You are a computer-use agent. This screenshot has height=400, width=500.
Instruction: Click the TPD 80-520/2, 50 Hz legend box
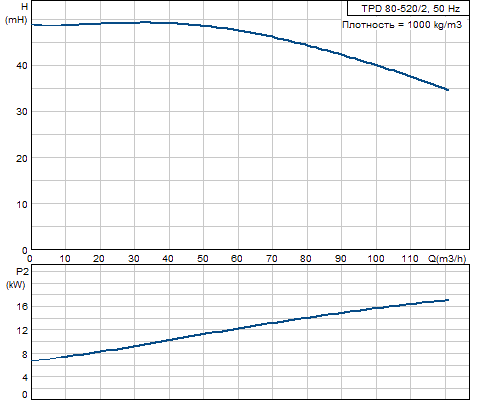[x=408, y=8]
